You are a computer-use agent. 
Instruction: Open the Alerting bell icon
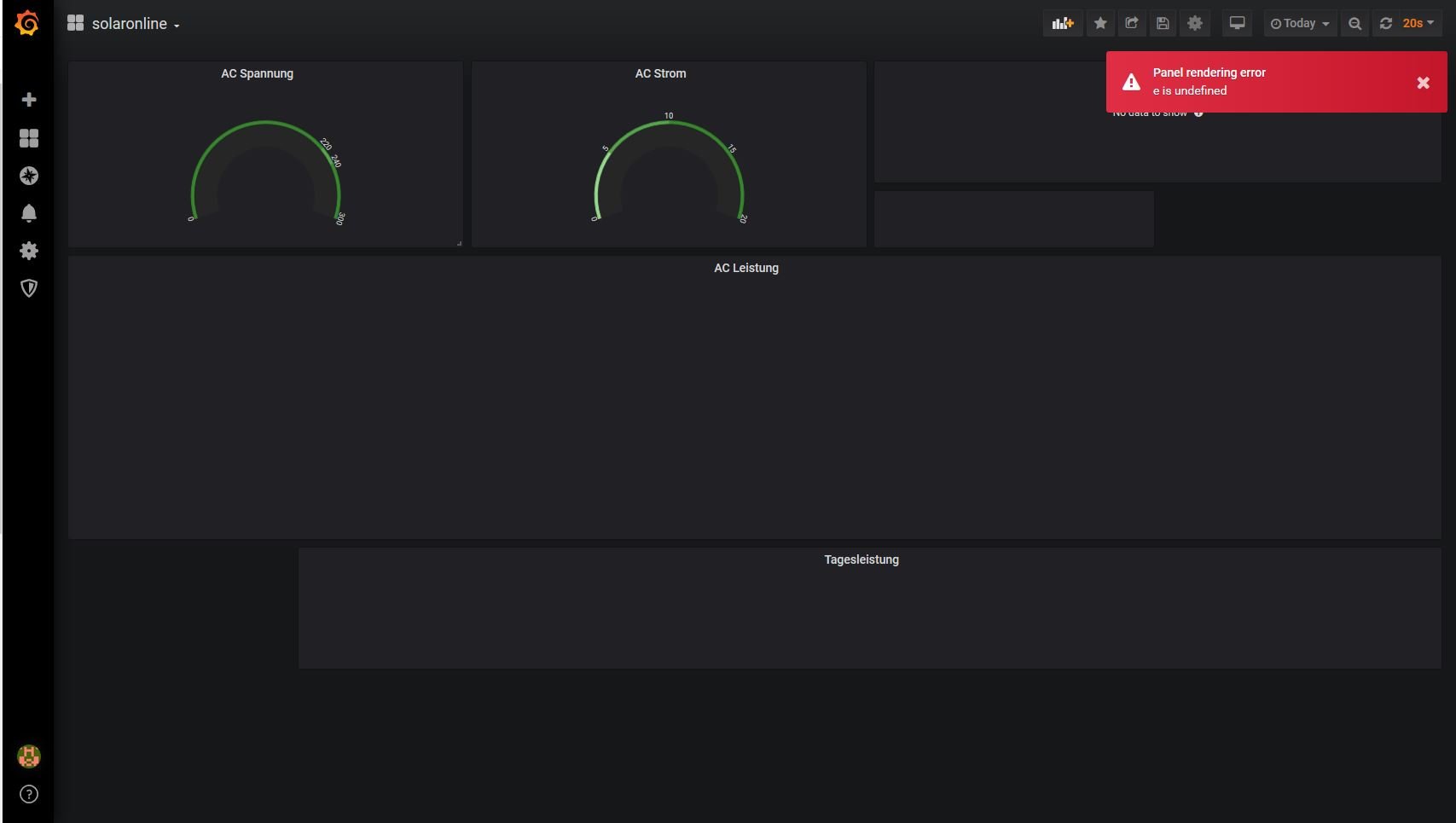(28, 213)
